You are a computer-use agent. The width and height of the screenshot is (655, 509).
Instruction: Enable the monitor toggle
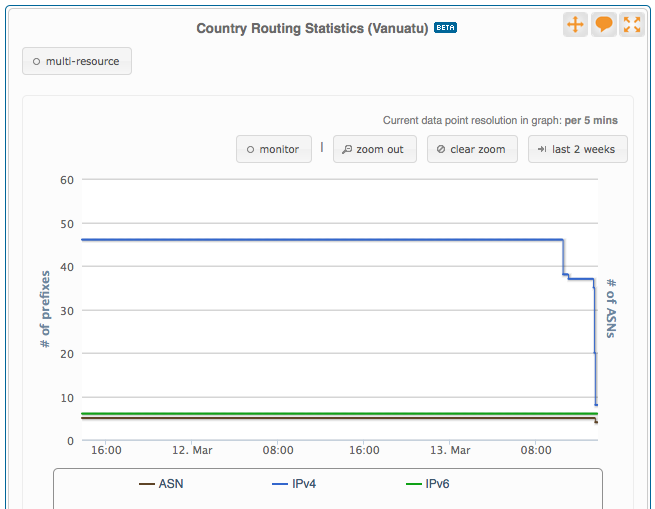[x=273, y=150]
